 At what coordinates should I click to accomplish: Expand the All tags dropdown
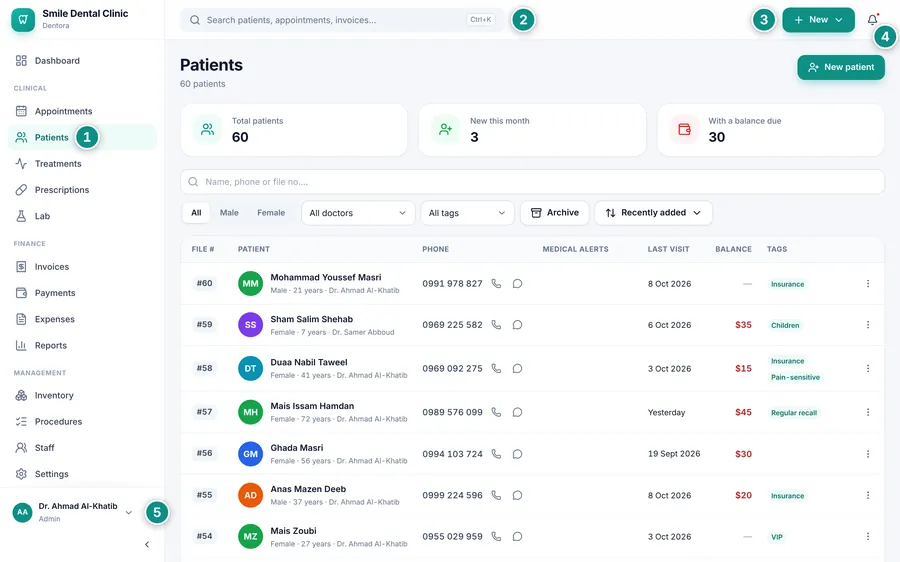point(467,213)
